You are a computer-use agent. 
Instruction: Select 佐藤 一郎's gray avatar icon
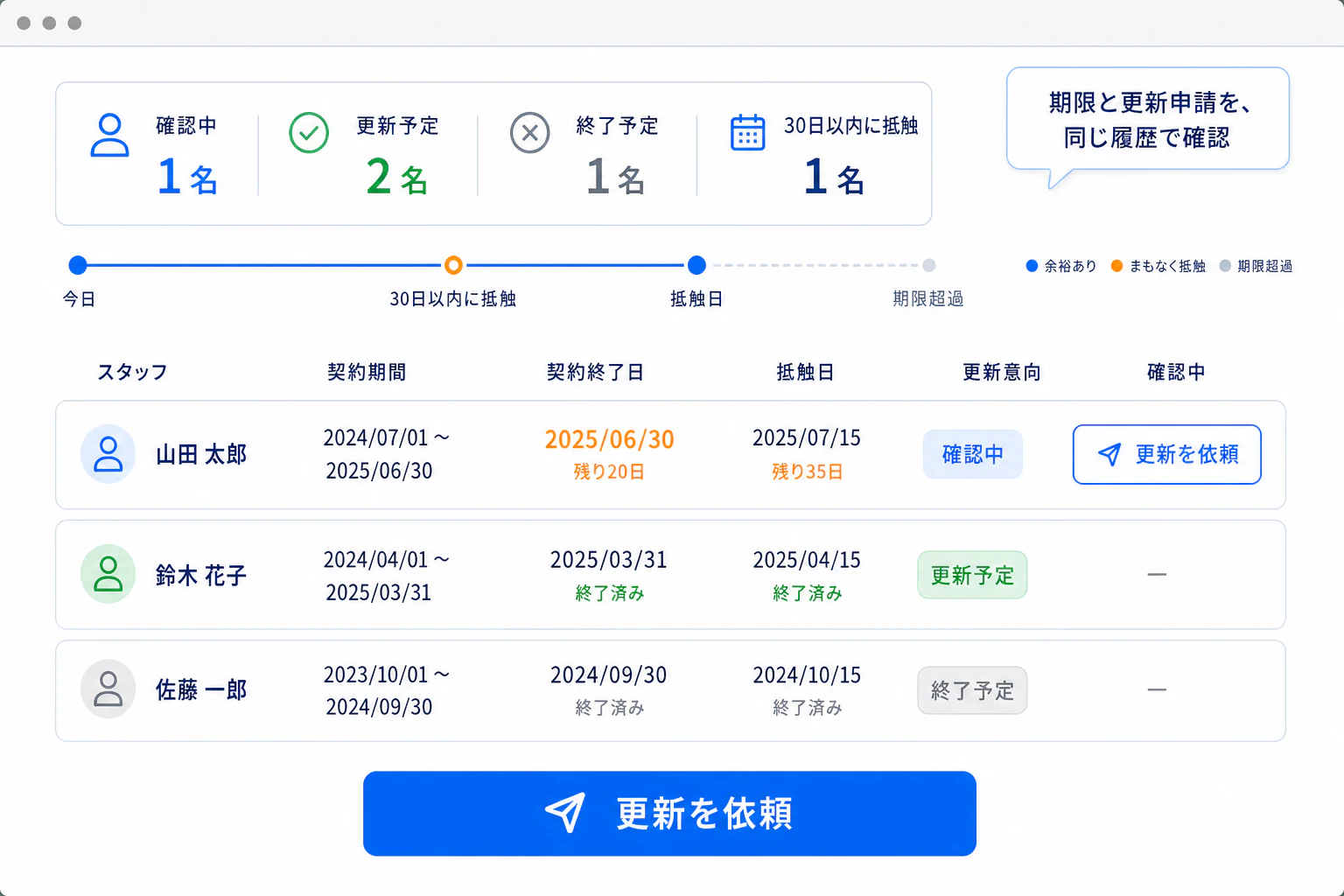pos(108,689)
